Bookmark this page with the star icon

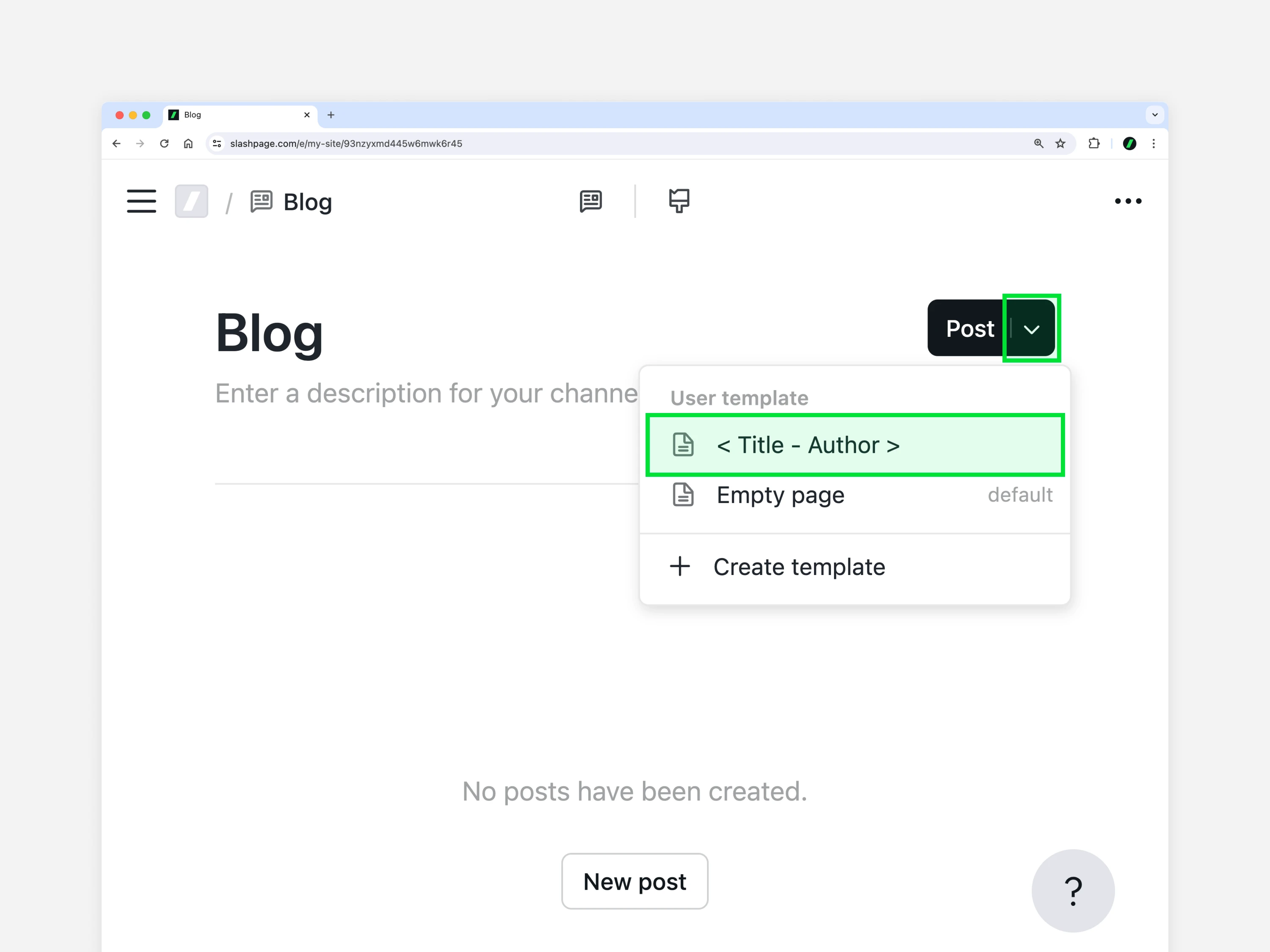point(1060,143)
